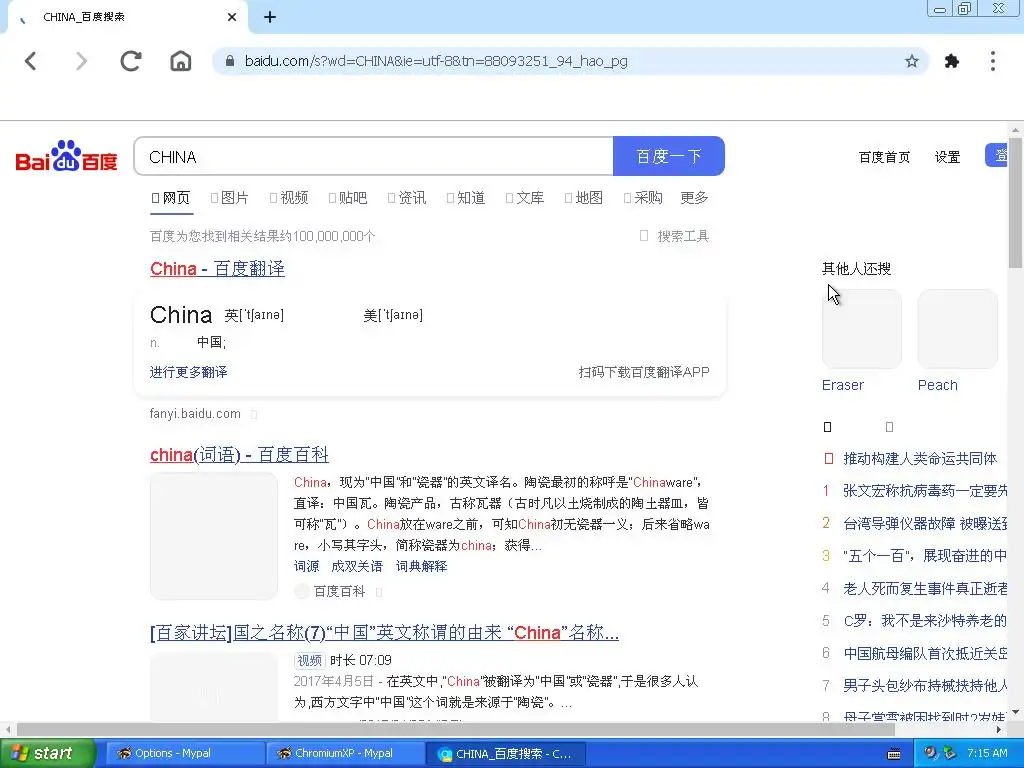Open hot topic 台湾导弹仪器故障

click(x=925, y=523)
